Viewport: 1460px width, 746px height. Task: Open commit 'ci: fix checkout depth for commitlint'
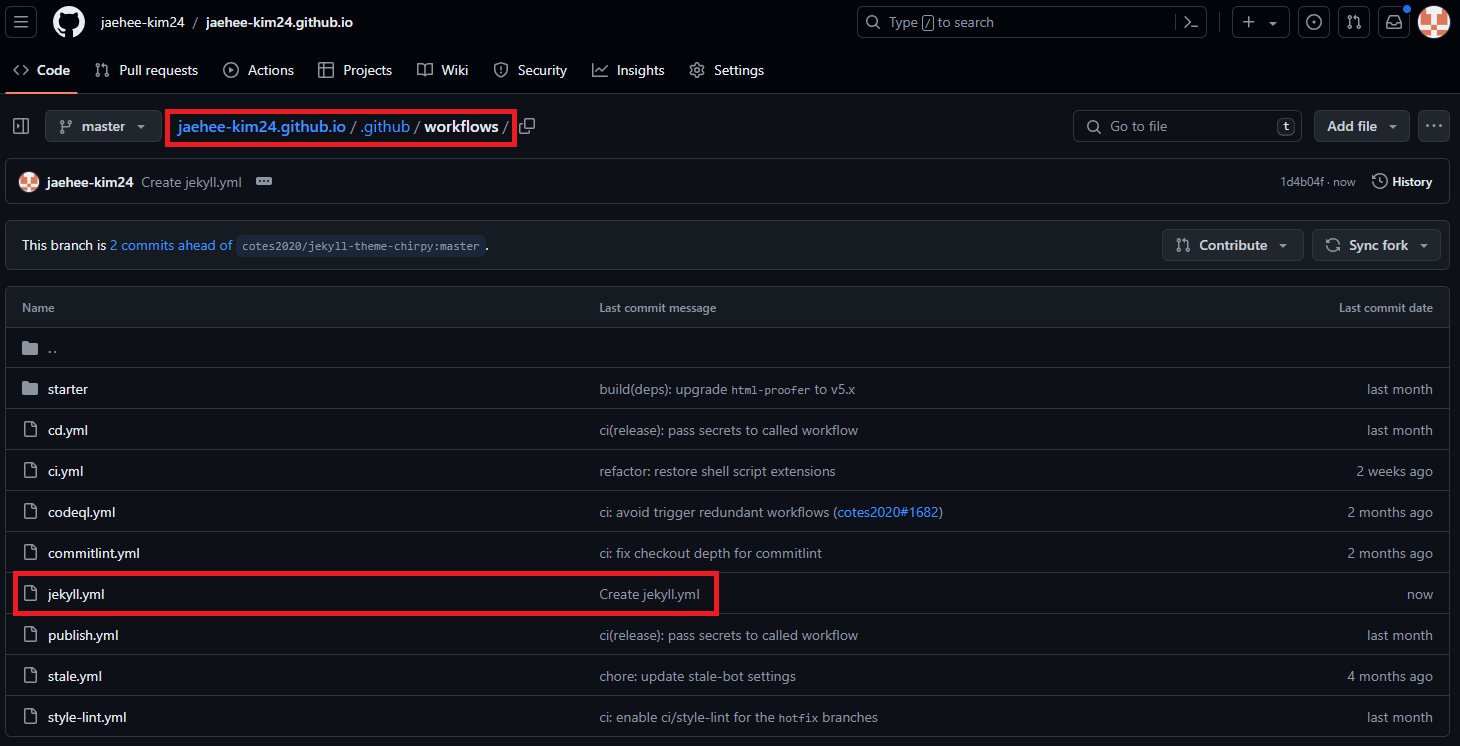(711, 553)
